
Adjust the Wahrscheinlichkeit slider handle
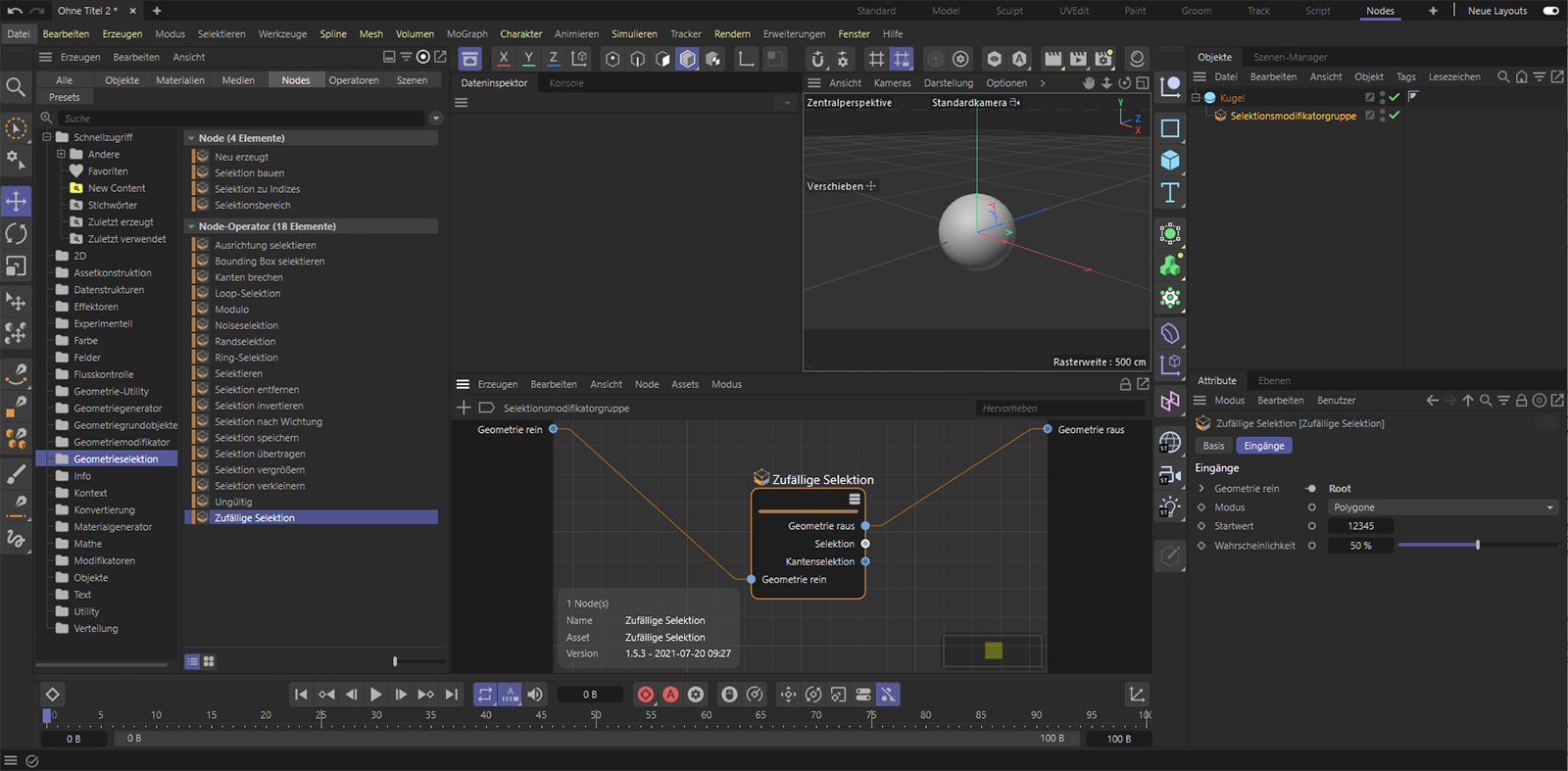pyautogui.click(x=1477, y=546)
